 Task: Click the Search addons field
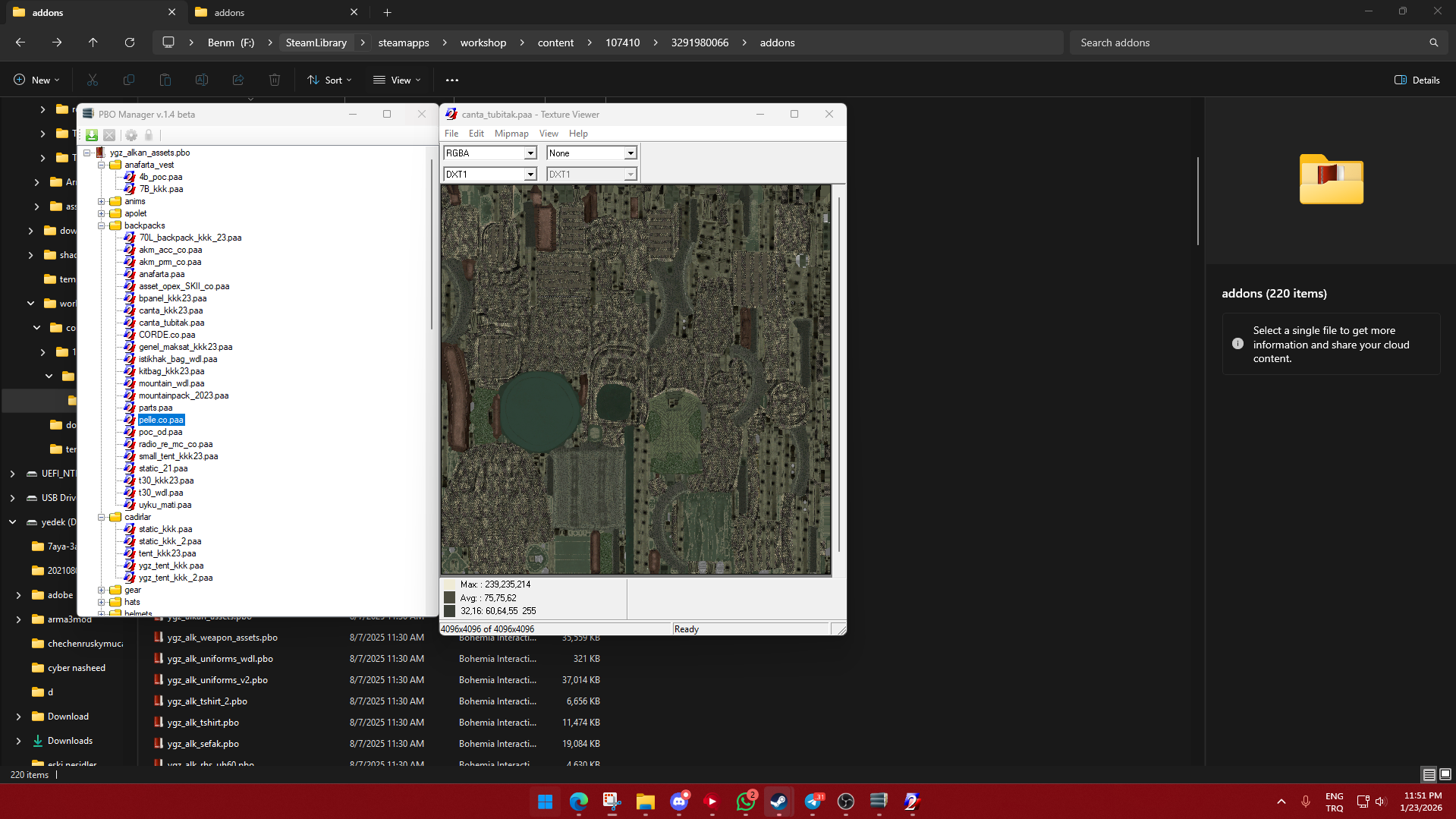1259,43
